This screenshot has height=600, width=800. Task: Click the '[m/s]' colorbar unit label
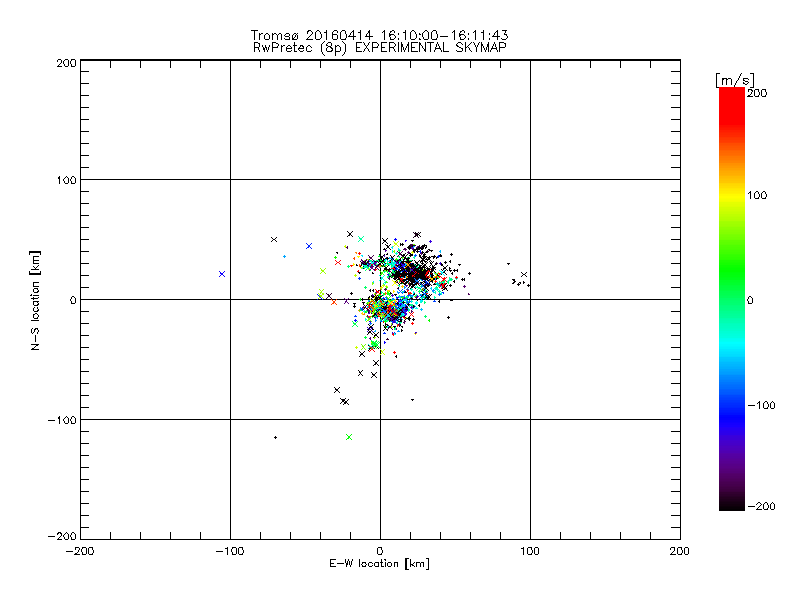point(735,80)
